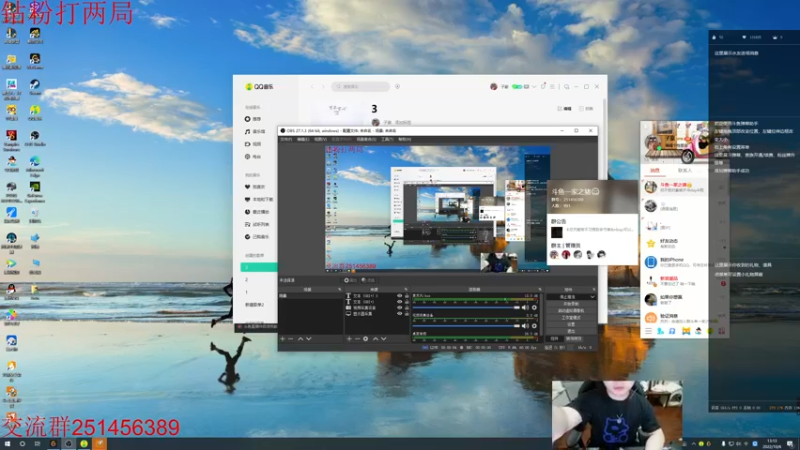
Task: Click the OBS audio mixer scrollbar
Action: [541, 314]
